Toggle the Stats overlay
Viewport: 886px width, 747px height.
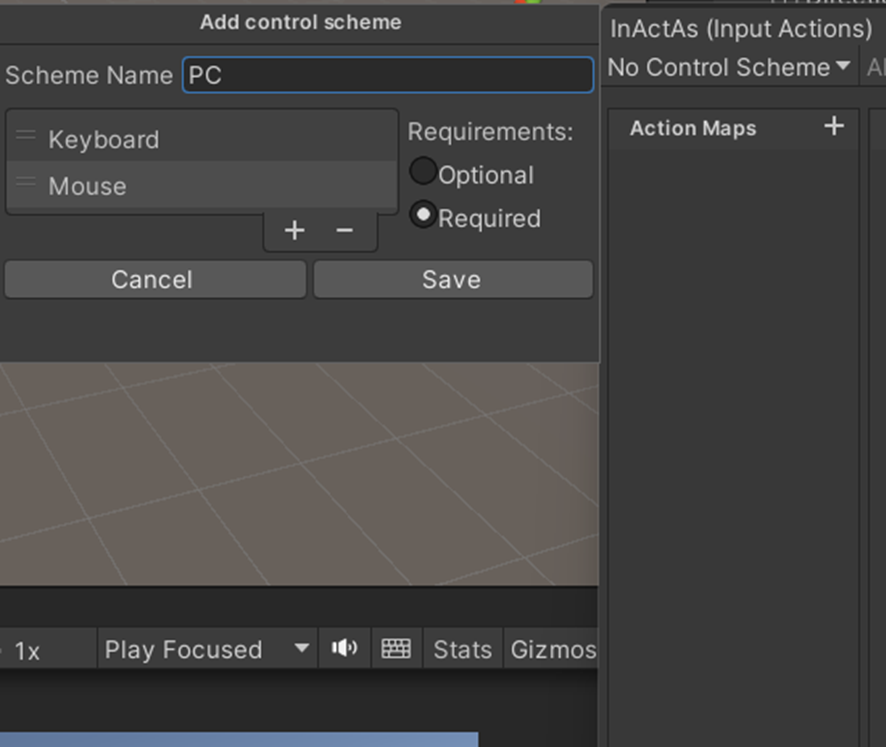[463, 649]
